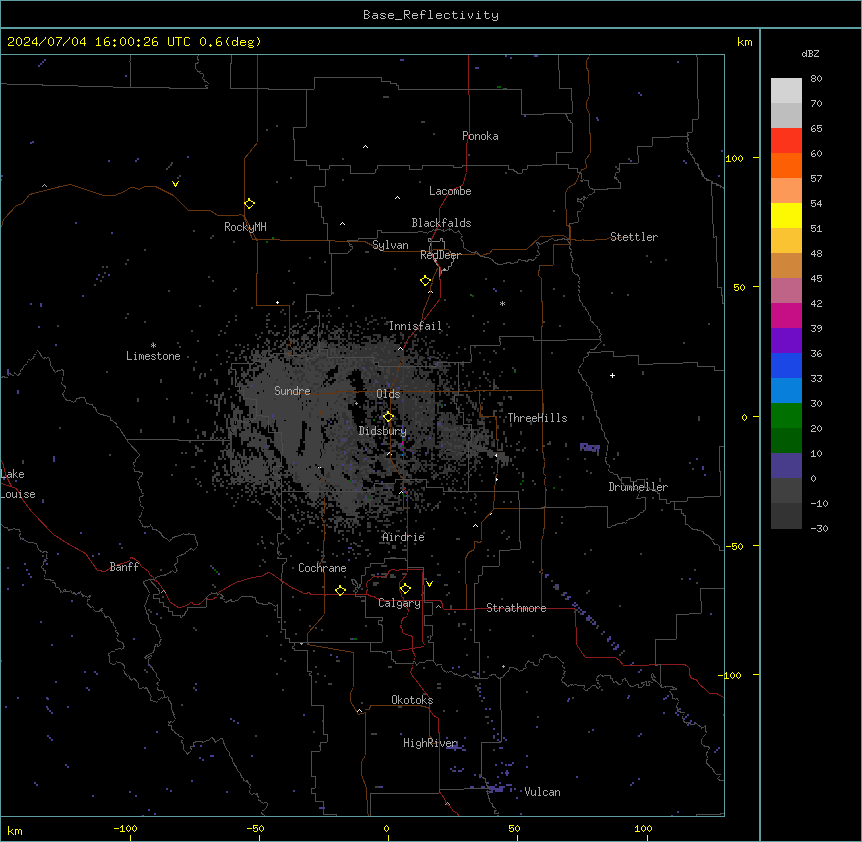Click the Banff town label

124,567
